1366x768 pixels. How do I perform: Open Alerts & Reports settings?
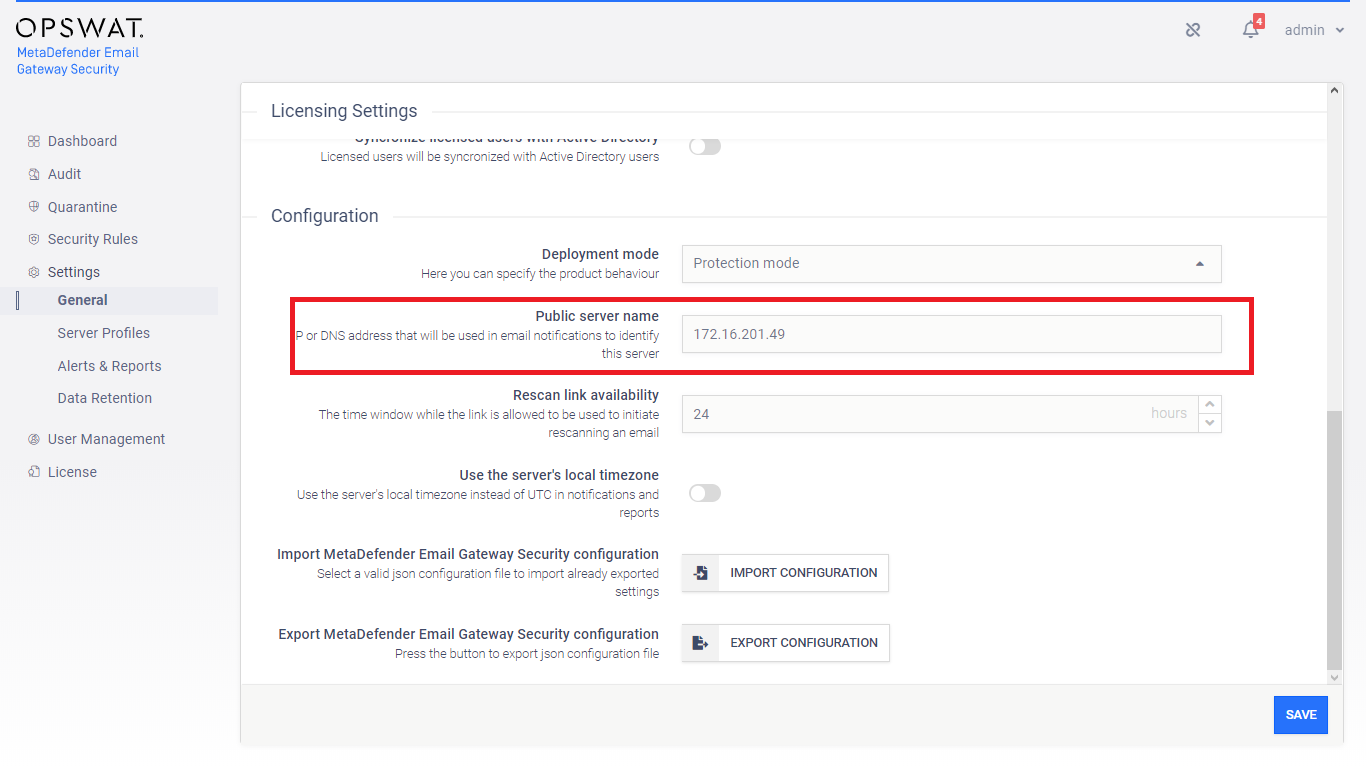pyautogui.click(x=109, y=366)
